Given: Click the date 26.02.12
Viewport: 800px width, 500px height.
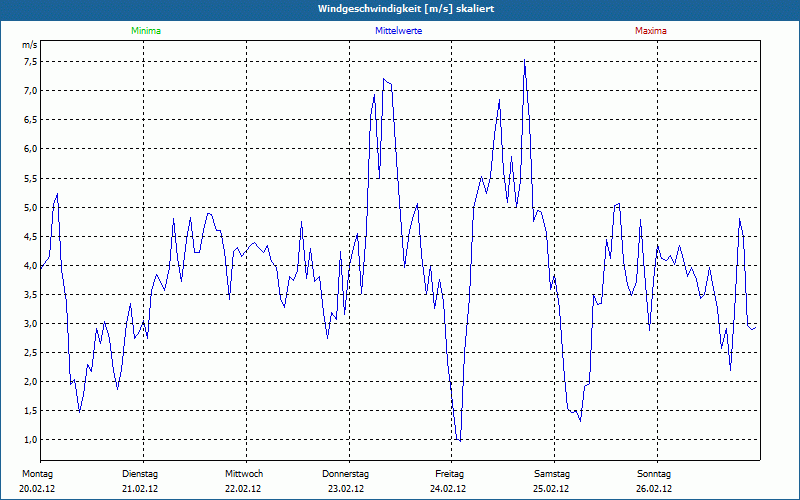Looking at the screenshot, I should tap(654, 489).
